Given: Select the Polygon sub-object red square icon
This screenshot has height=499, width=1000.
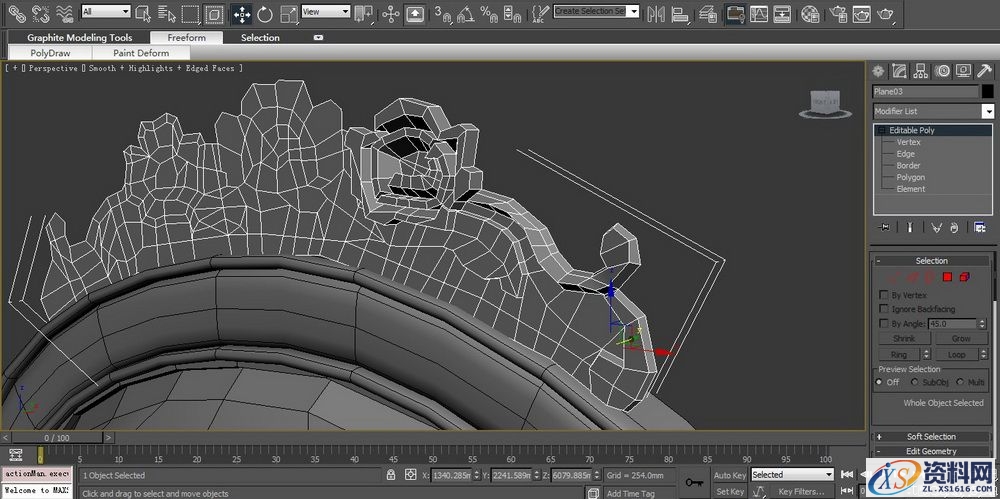Looking at the screenshot, I should coord(946,277).
